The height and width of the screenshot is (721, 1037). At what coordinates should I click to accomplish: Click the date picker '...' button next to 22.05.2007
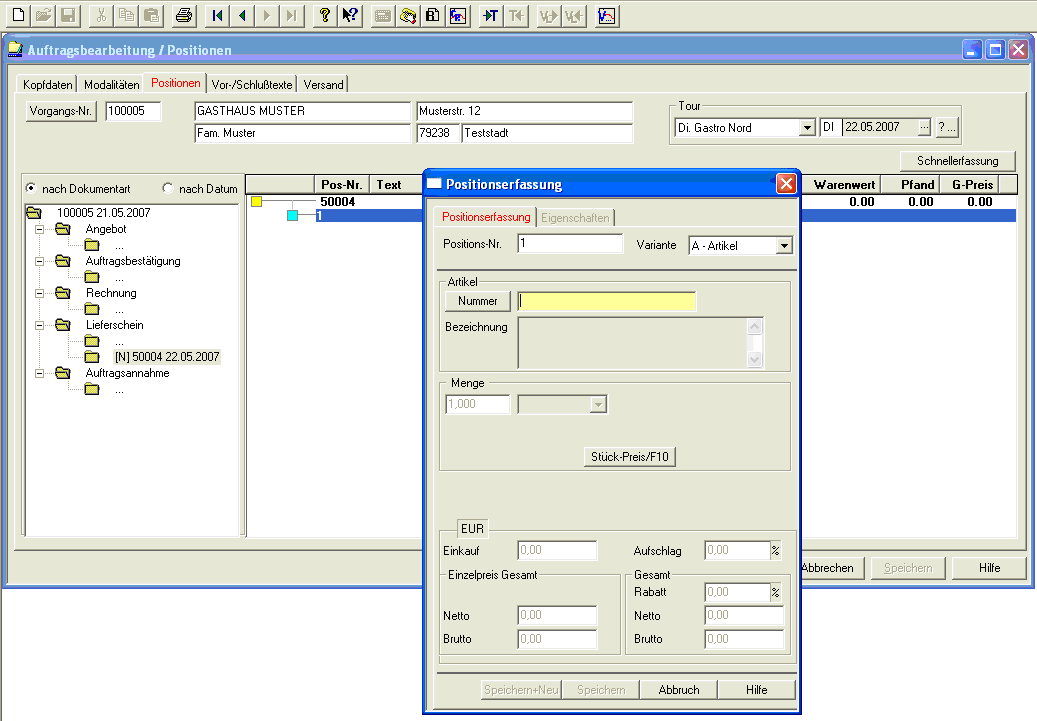pyautogui.click(x=925, y=127)
